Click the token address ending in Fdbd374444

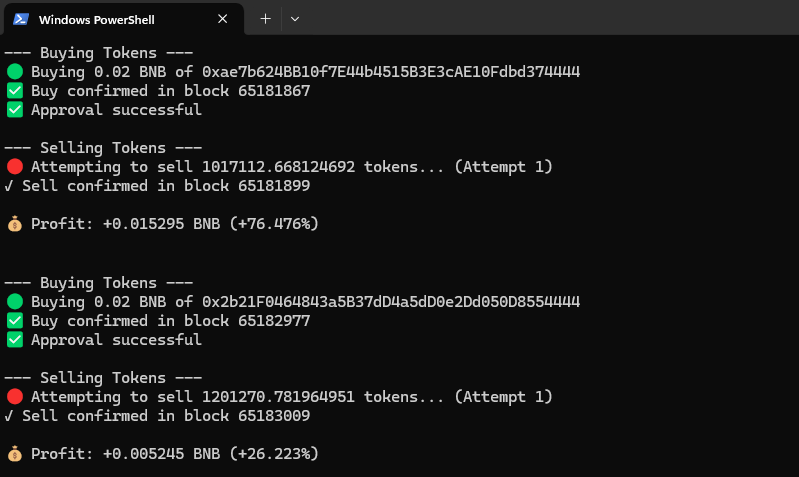(391, 72)
